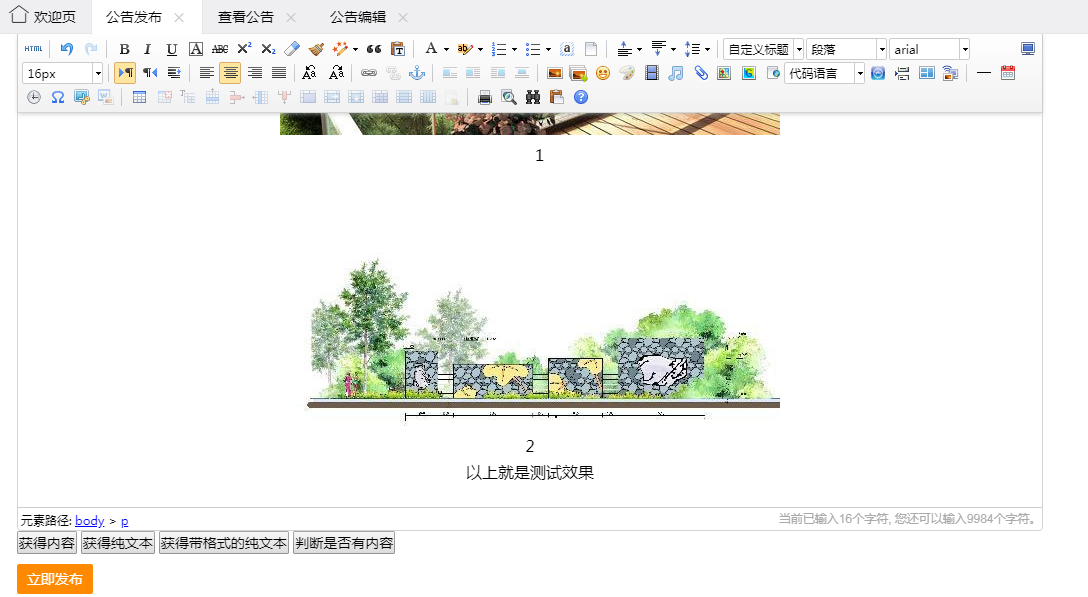This screenshot has height=597, width=1088.
Task: Insert an emoticon into the text
Action: 601,73
